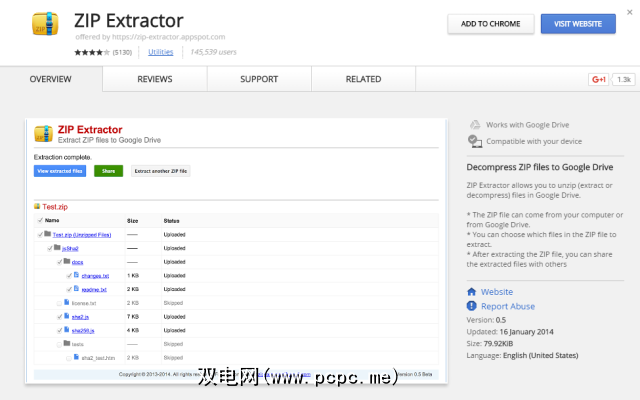Open the Related tab

[x=363, y=79]
